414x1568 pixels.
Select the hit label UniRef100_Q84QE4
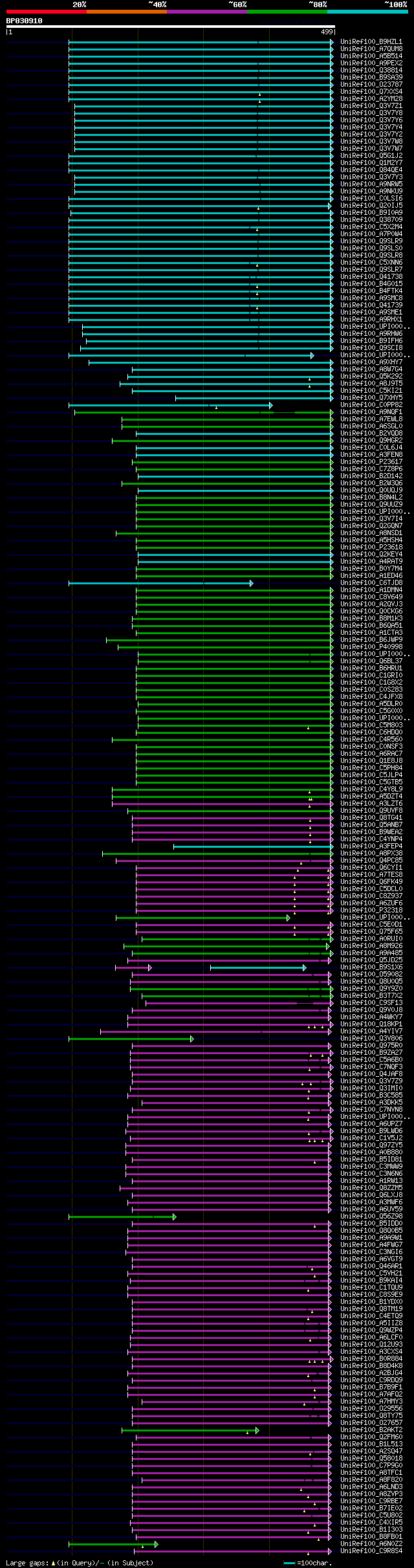[371, 170]
